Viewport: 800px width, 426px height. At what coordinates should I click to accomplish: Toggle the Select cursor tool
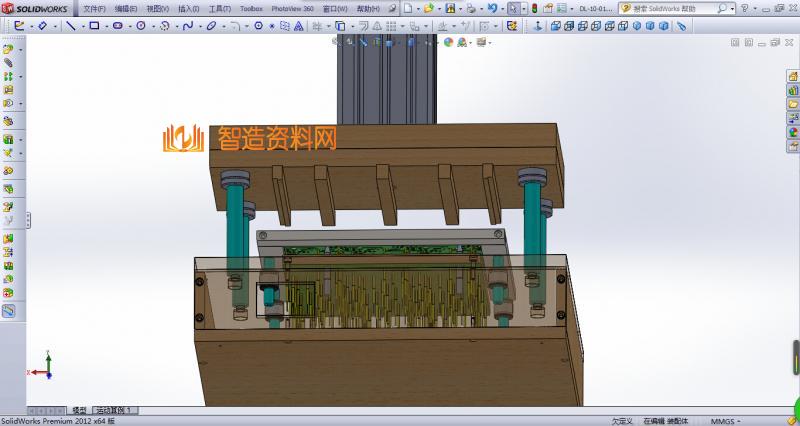(512, 8)
